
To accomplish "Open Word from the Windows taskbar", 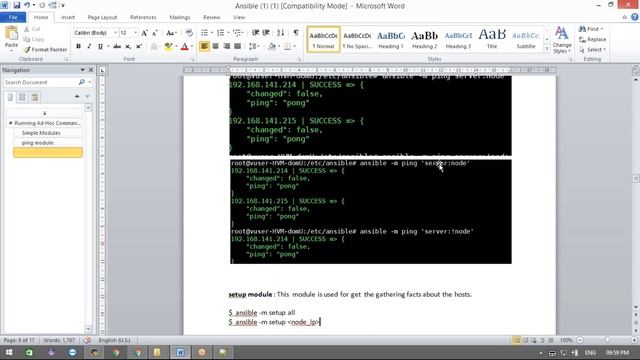I will (x=180, y=352).
